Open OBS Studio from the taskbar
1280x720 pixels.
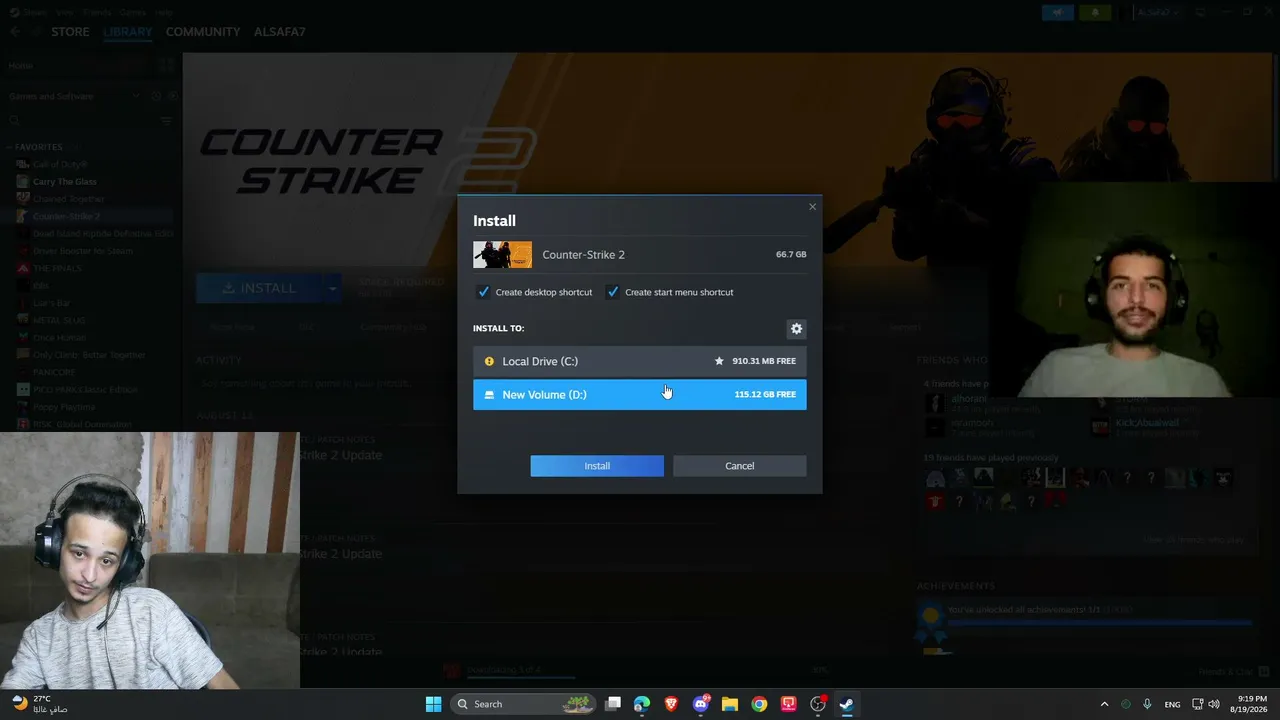click(818, 704)
